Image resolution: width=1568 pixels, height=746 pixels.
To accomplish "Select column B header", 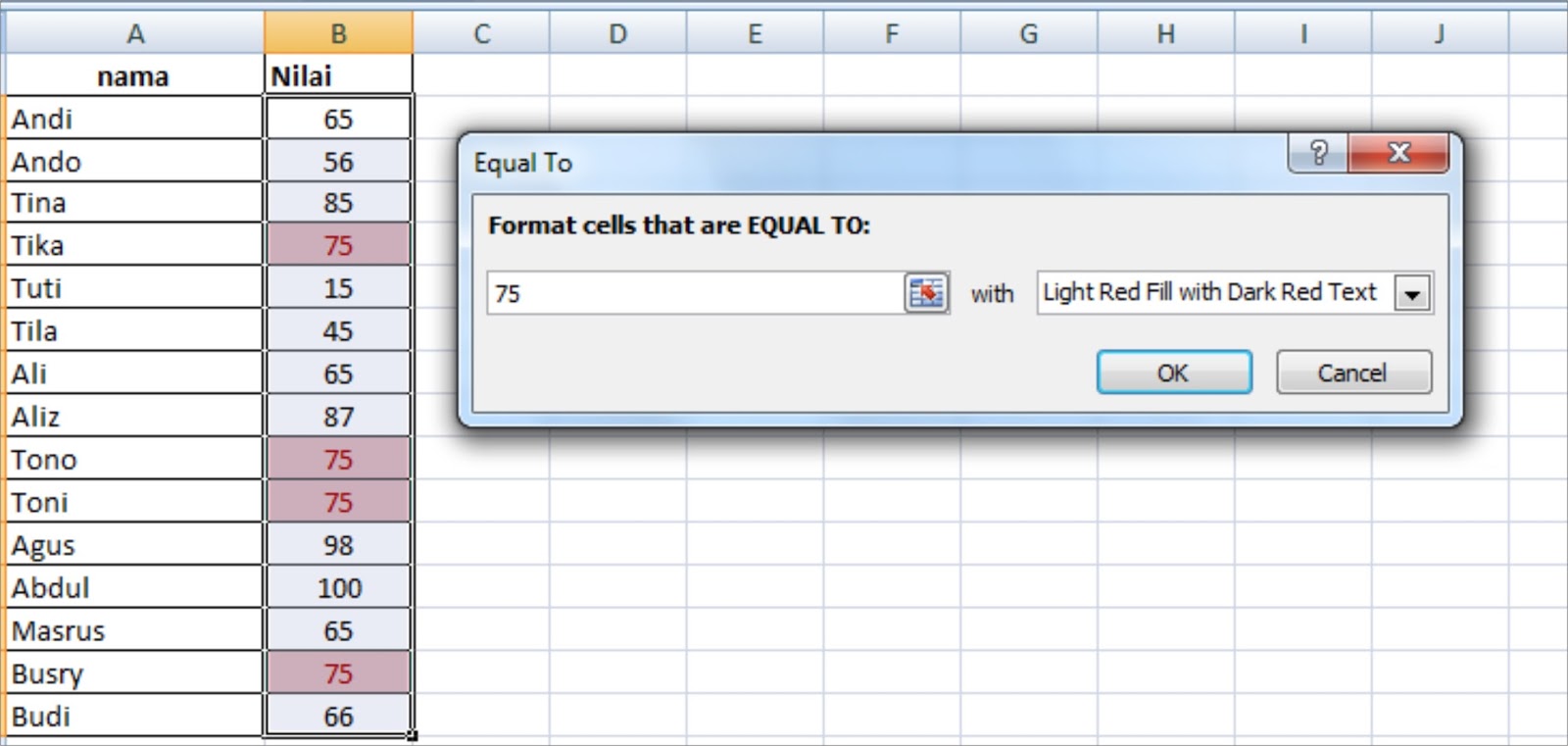I will 338,34.
